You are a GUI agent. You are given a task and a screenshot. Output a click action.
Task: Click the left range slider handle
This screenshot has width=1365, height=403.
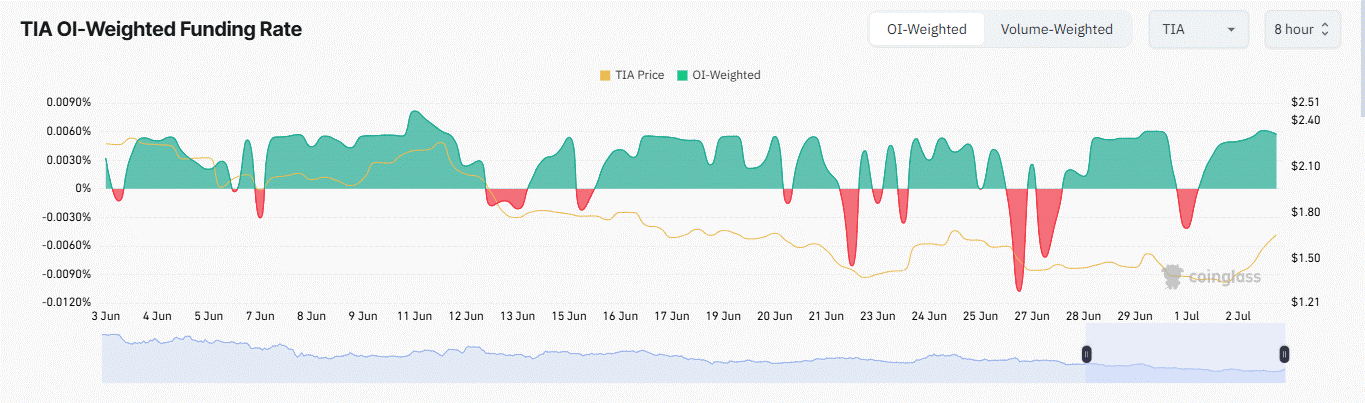coord(1087,354)
